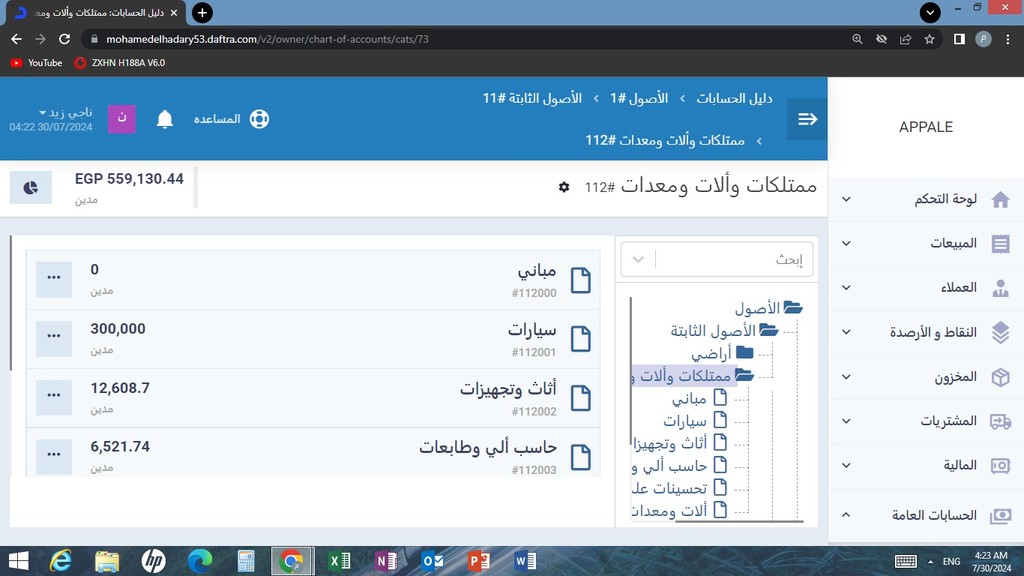Expand the المشتريات menu chevron
This screenshot has width=1024, height=576.
pos(846,421)
